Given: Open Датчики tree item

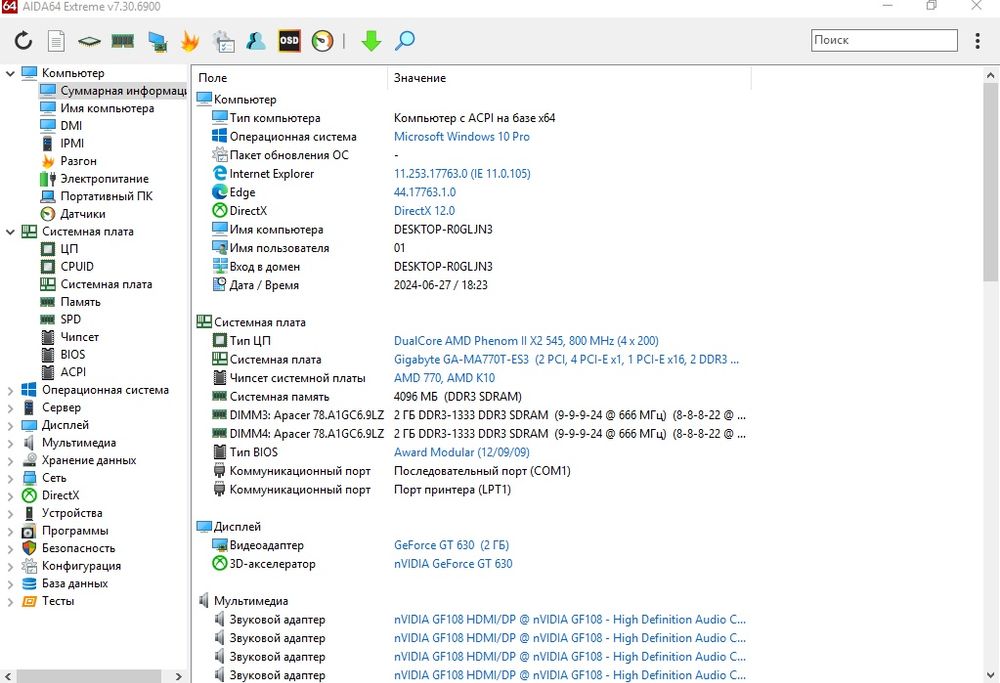Looking at the screenshot, I should point(83,214).
